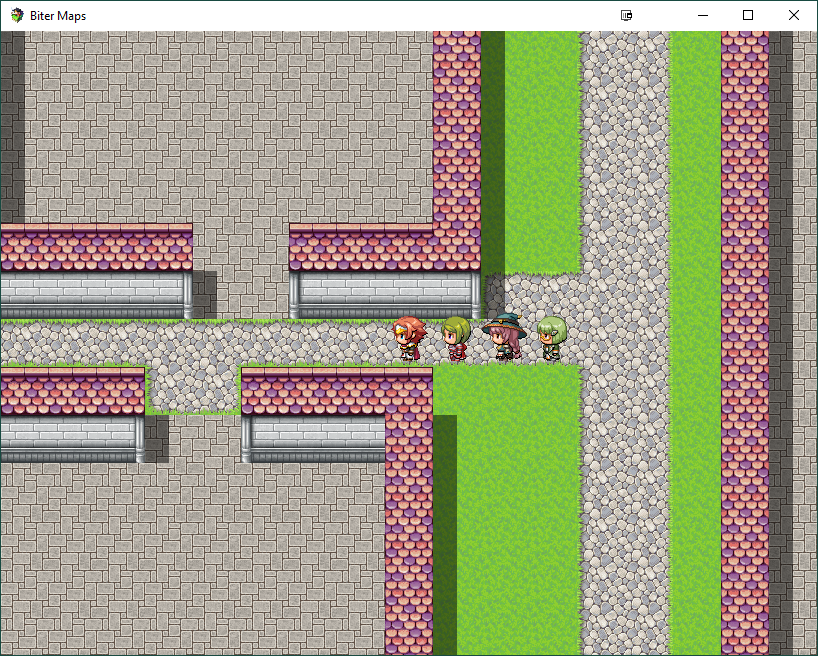818x656 pixels.
Task: Click the red-haired hero character sprite
Action: (x=409, y=338)
